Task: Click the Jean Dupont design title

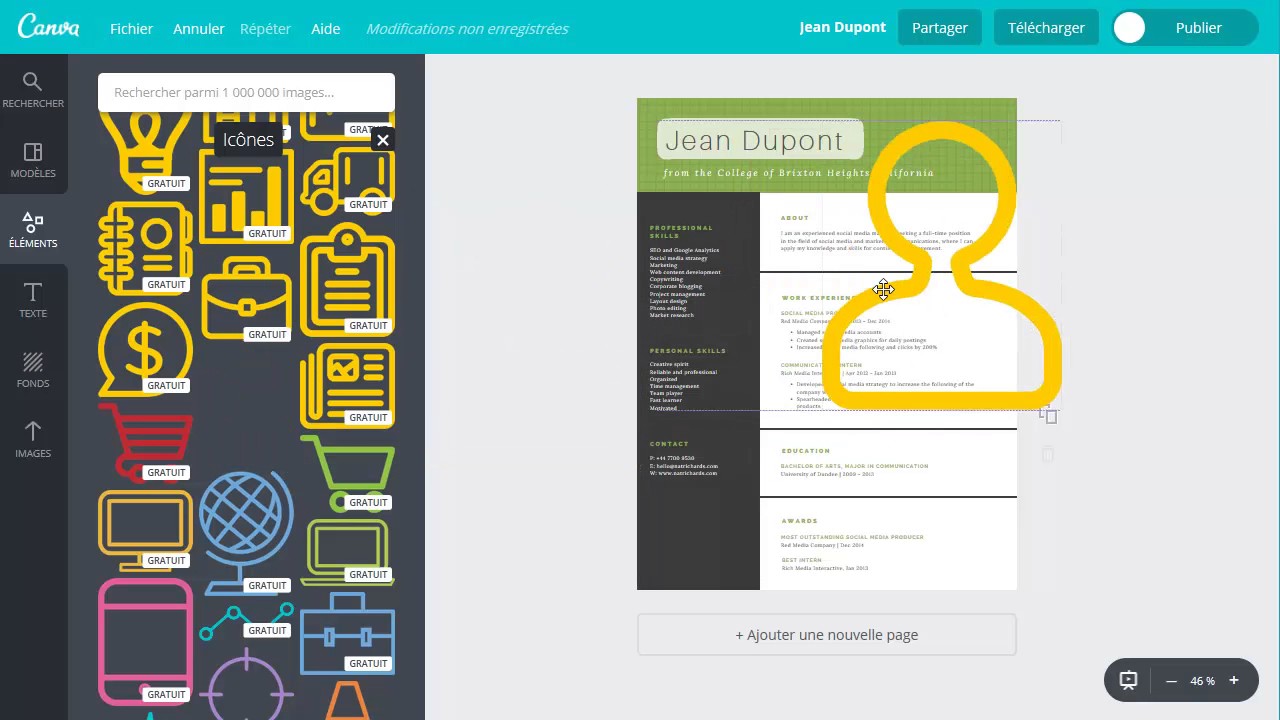Action: pos(842,27)
